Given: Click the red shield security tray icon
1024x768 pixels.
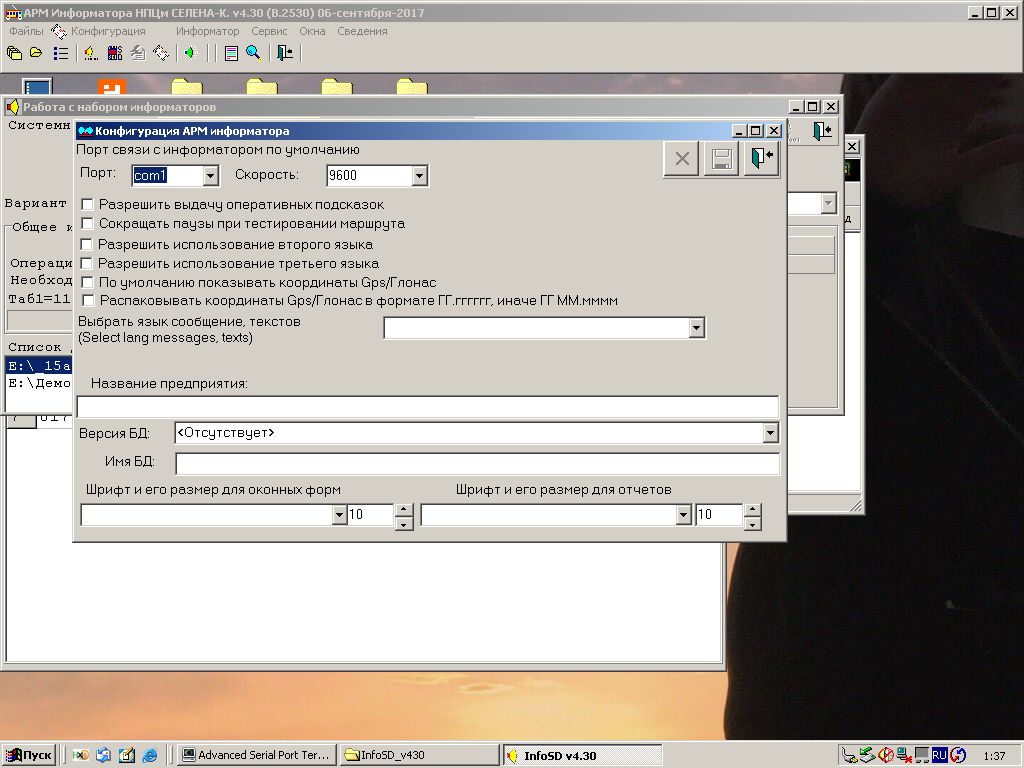Looking at the screenshot, I should 886,756.
